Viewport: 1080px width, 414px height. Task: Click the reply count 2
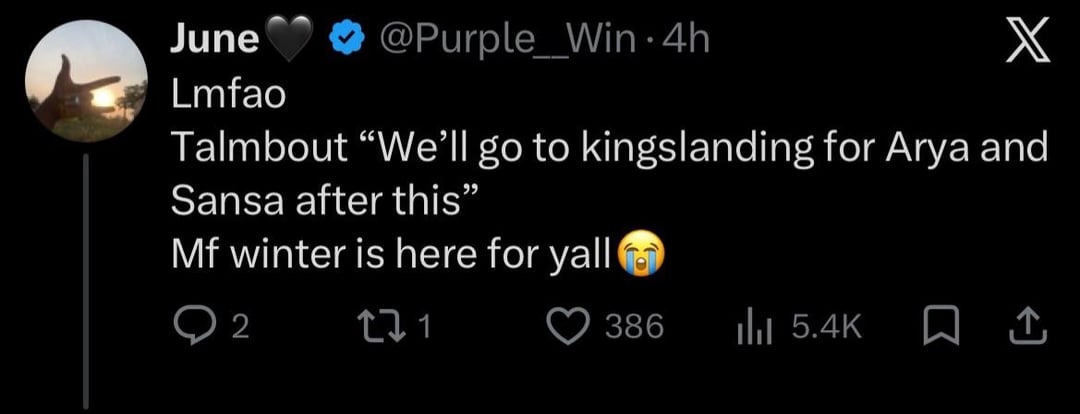point(238,328)
